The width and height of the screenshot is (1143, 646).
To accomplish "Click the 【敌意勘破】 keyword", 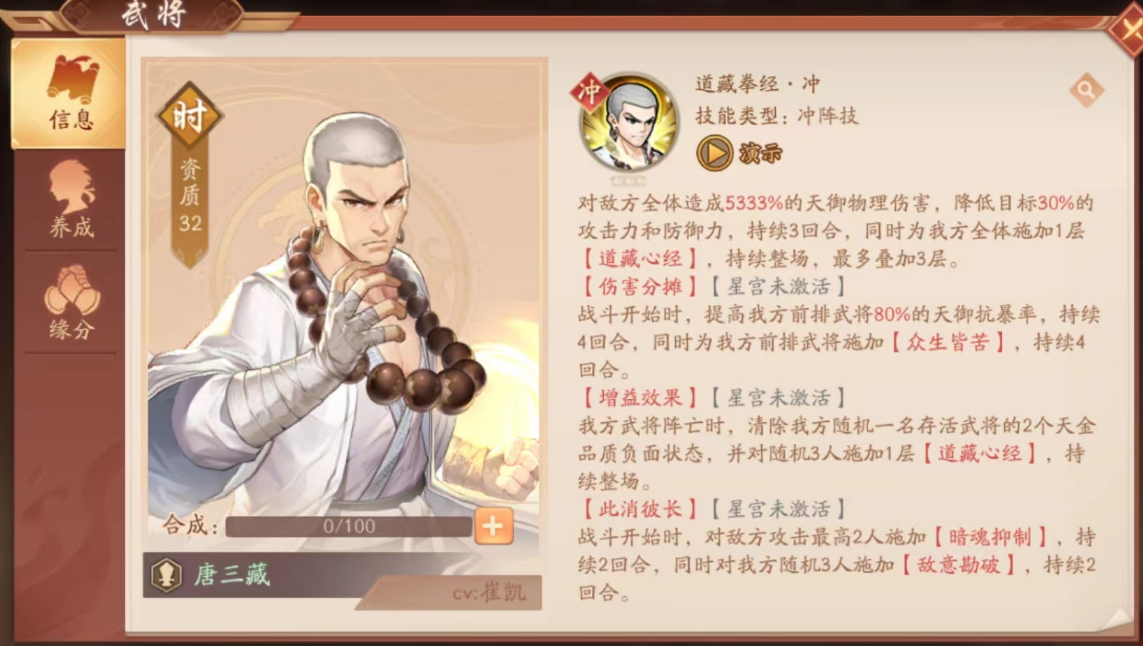I will [958, 565].
